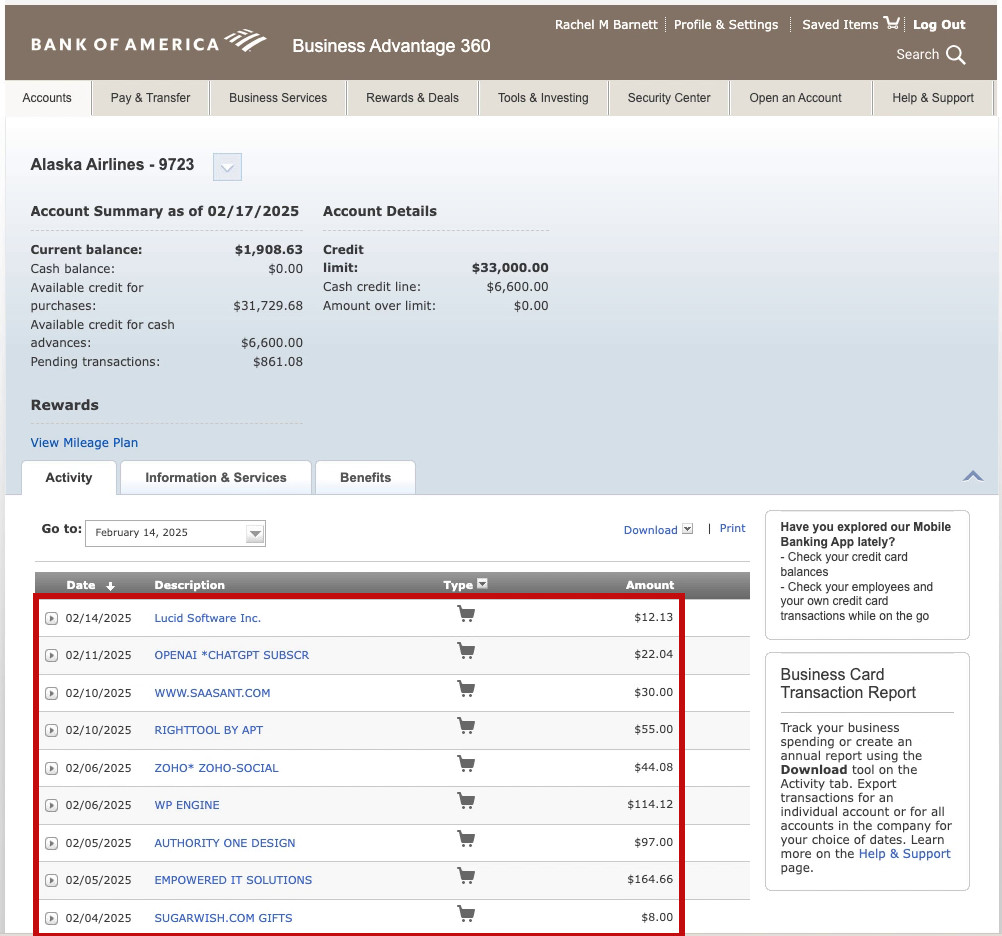Open WP ENGINE description link
The width and height of the screenshot is (1002, 936).
coord(187,805)
